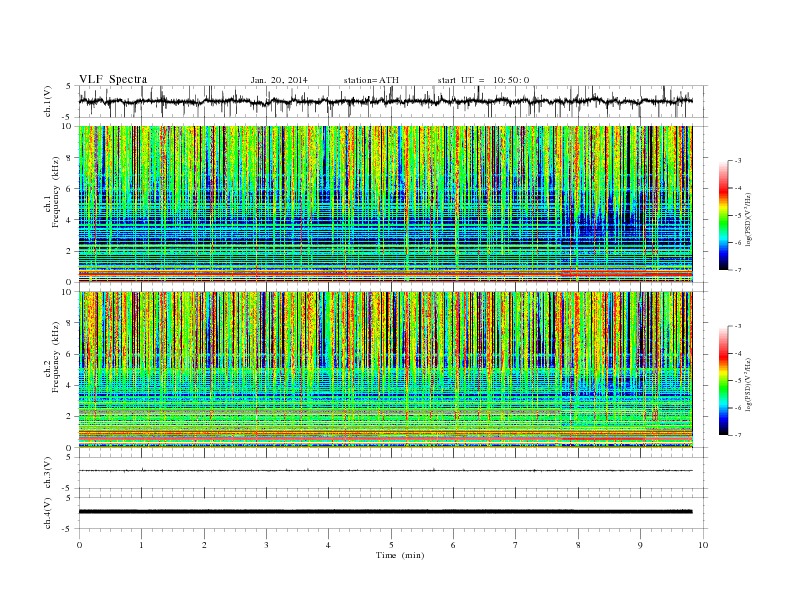
Task: Click the "2" label on time axis
Action: (x=204, y=545)
